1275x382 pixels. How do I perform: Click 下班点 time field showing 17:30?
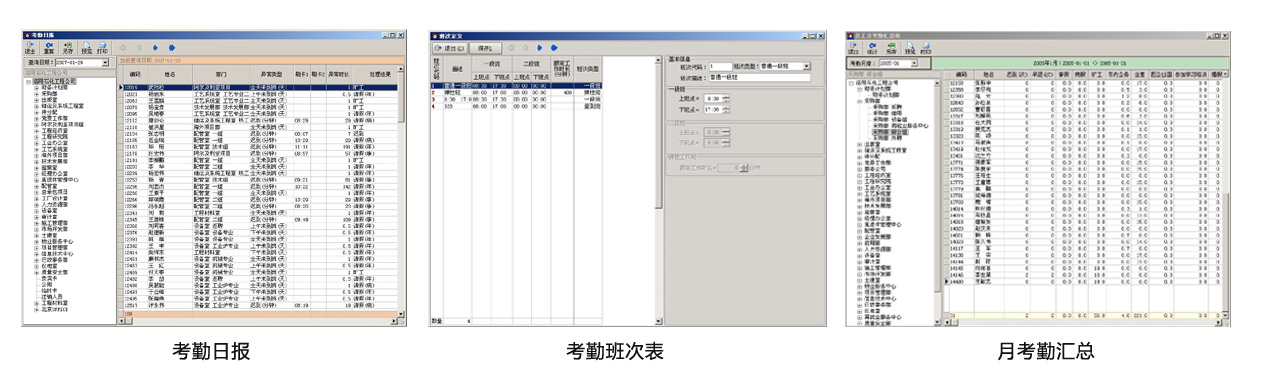(714, 110)
